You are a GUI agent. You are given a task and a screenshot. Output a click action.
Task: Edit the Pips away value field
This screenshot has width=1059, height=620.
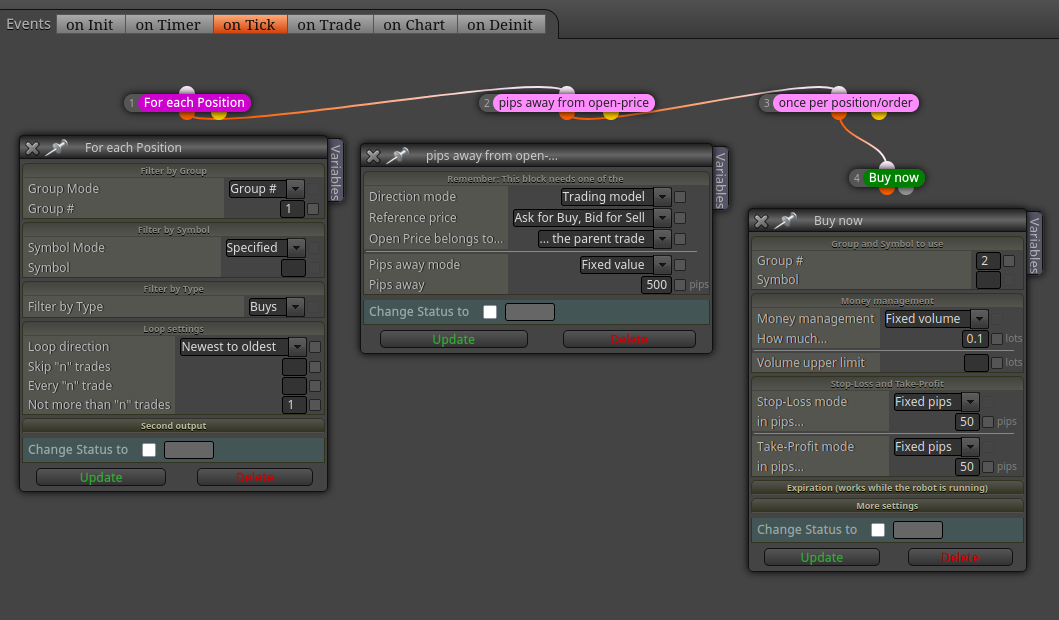[656, 284]
